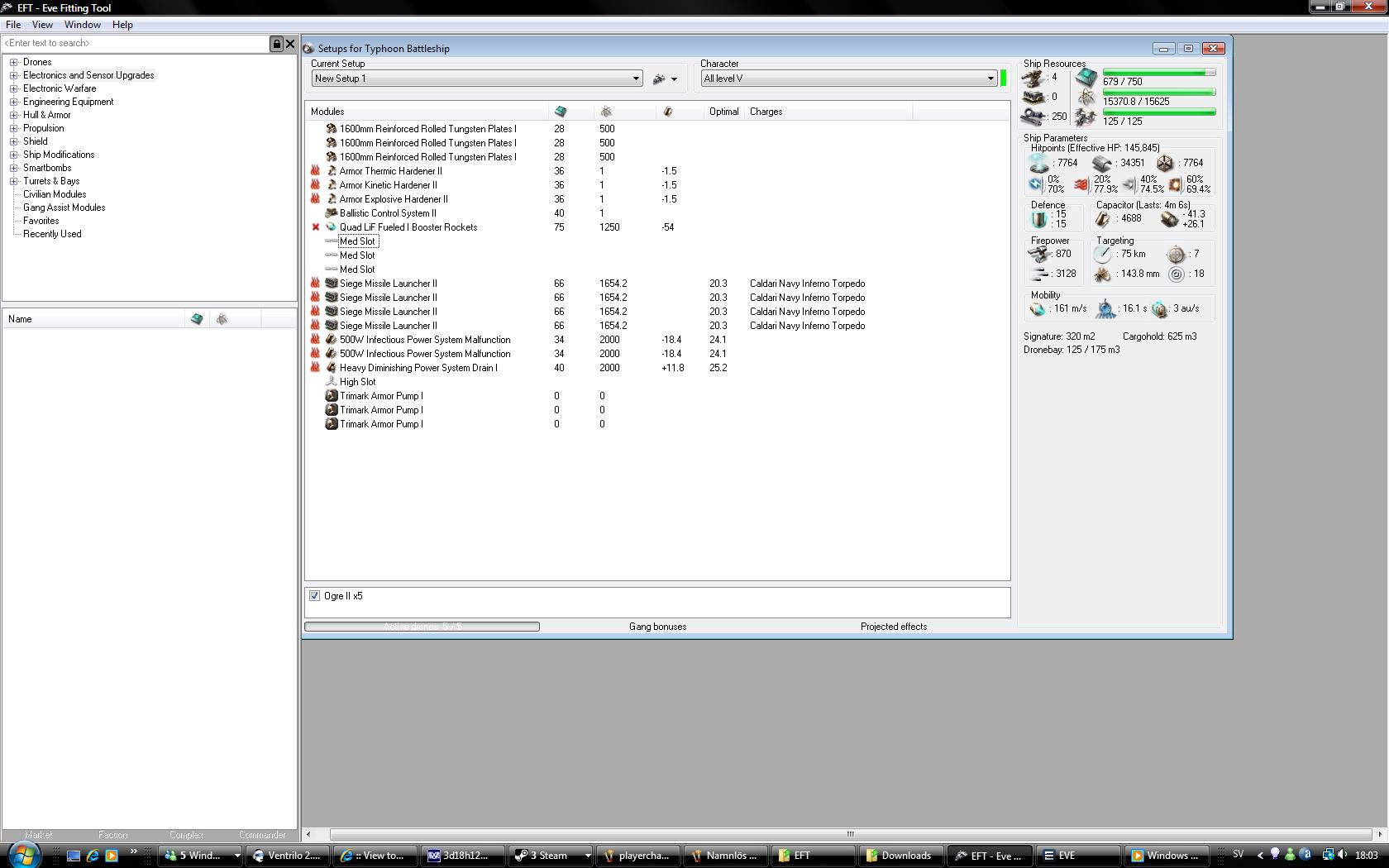Click the shield hitpoints icon
This screenshot has width=1389, height=868.
(1039, 164)
